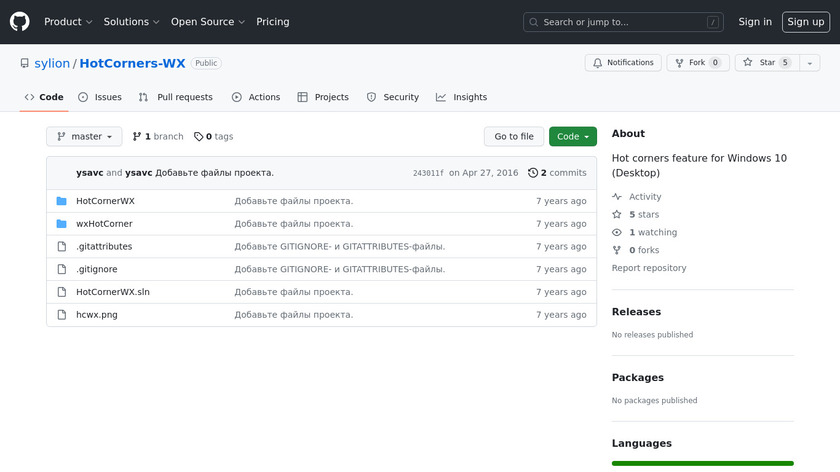
Task: Open the master branch dropdown
Action: (84, 137)
